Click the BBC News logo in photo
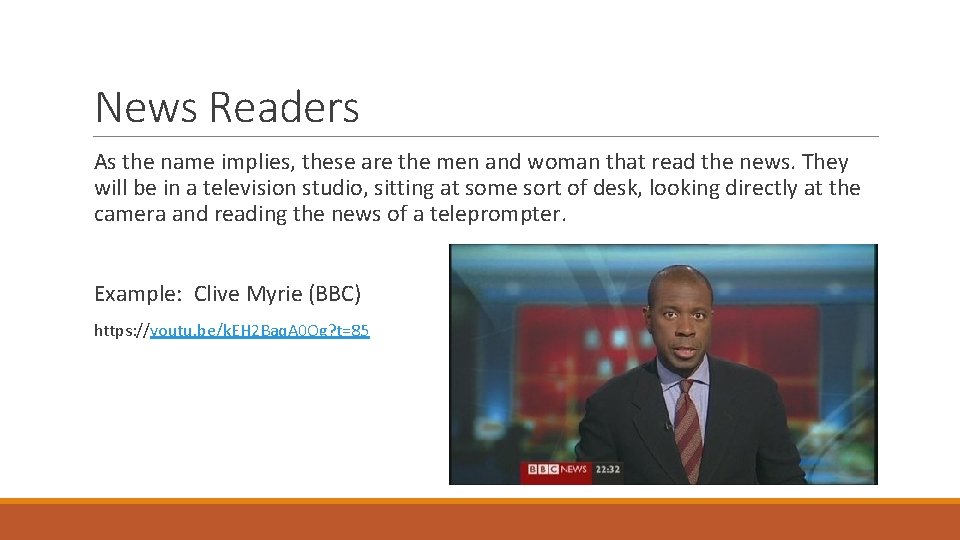The image size is (960, 540). point(557,469)
